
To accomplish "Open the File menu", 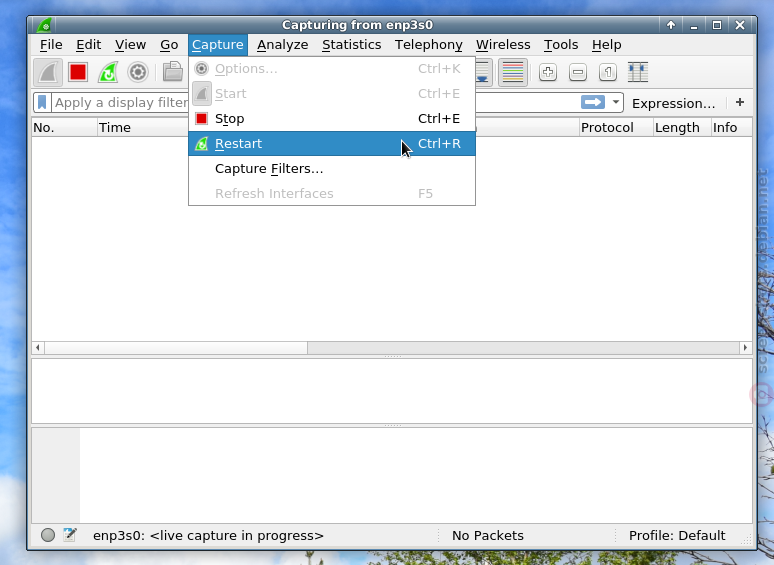I will (51, 45).
